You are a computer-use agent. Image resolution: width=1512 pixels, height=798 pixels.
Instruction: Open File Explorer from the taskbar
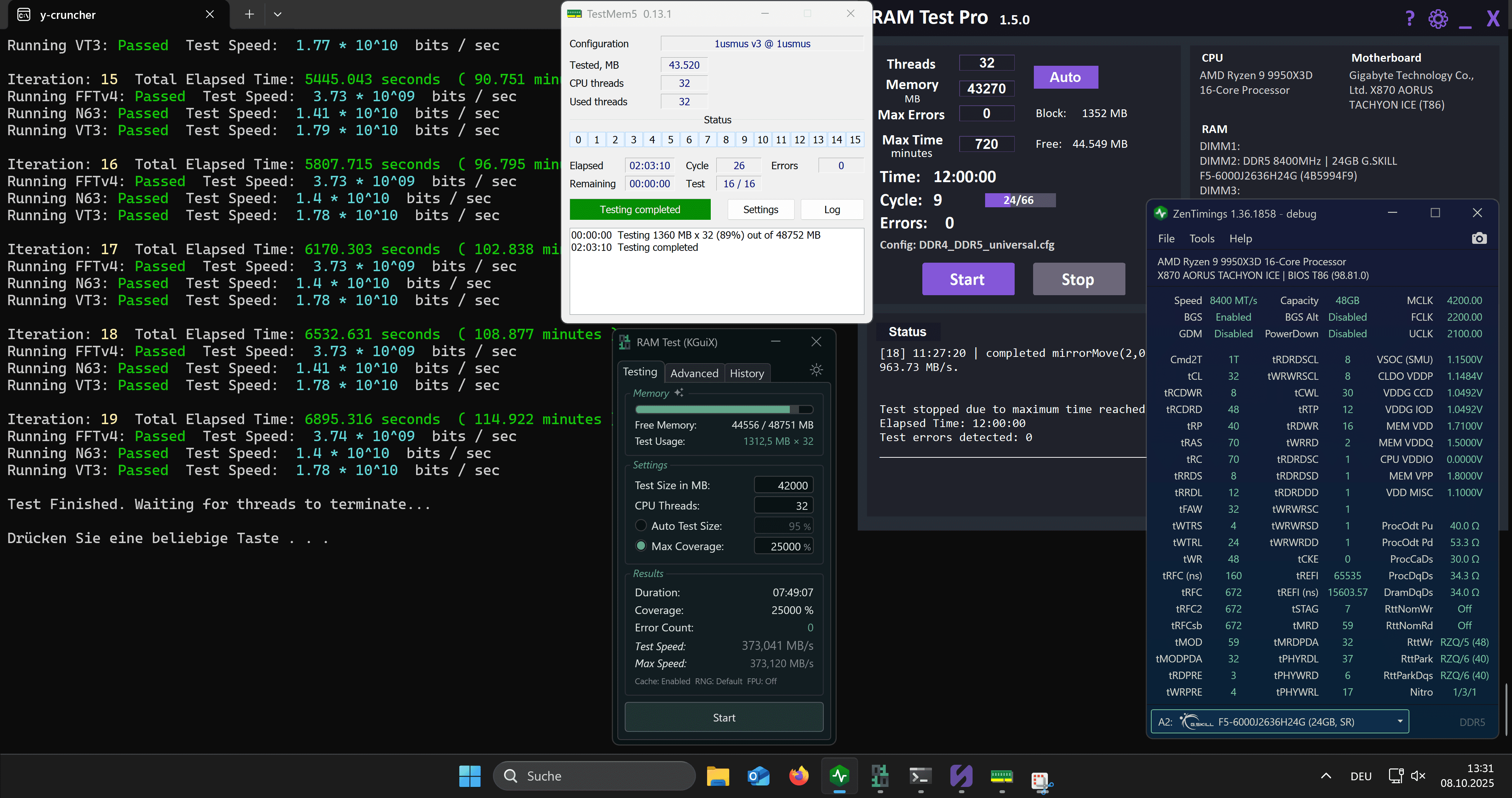click(717, 776)
